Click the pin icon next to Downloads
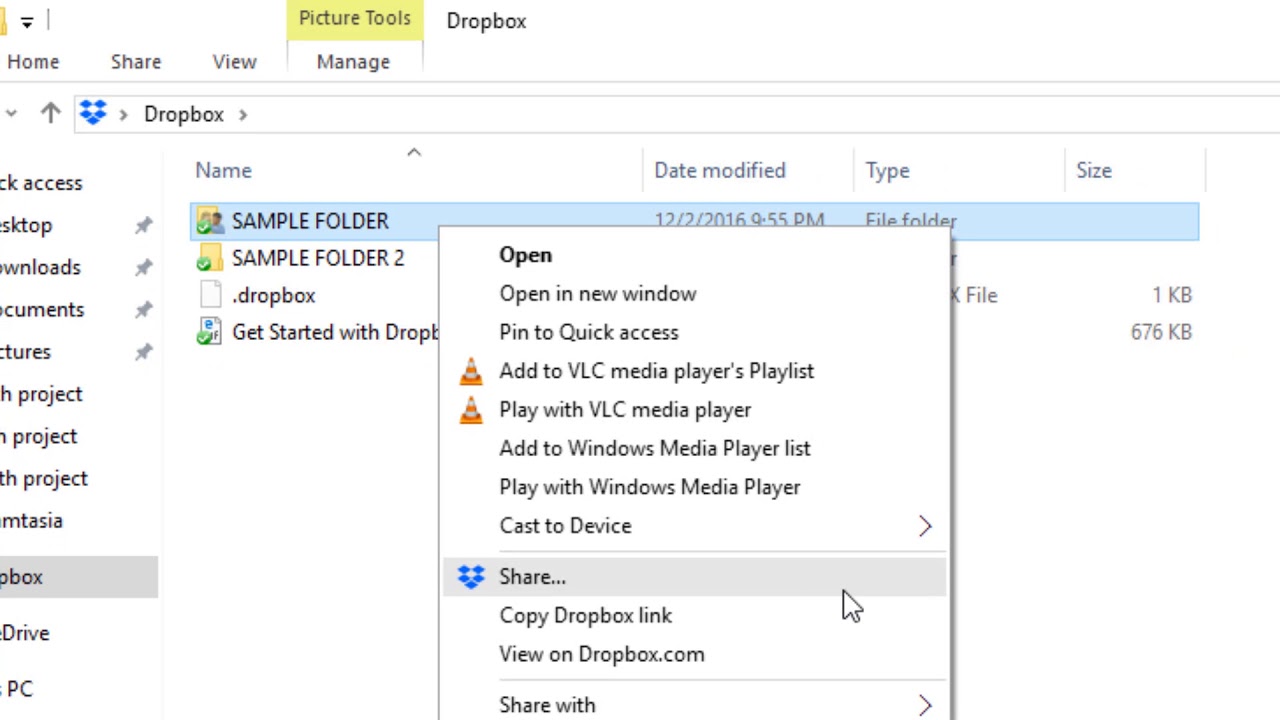Screen dimensions: 1280x720 pos(144,267)
